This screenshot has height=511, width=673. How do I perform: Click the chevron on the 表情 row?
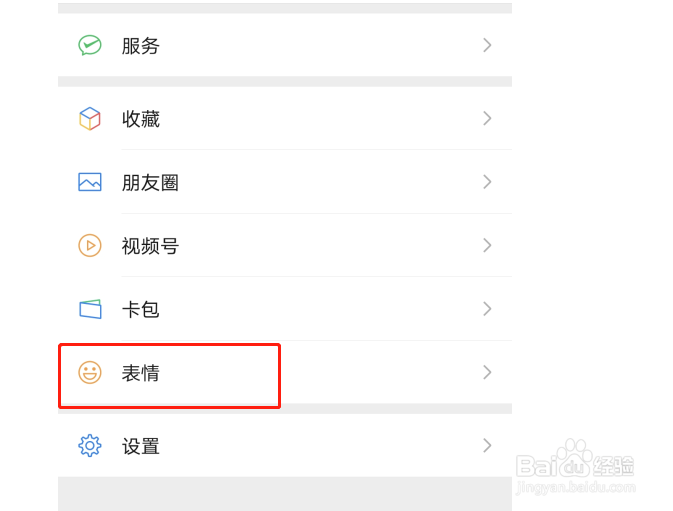487,372
